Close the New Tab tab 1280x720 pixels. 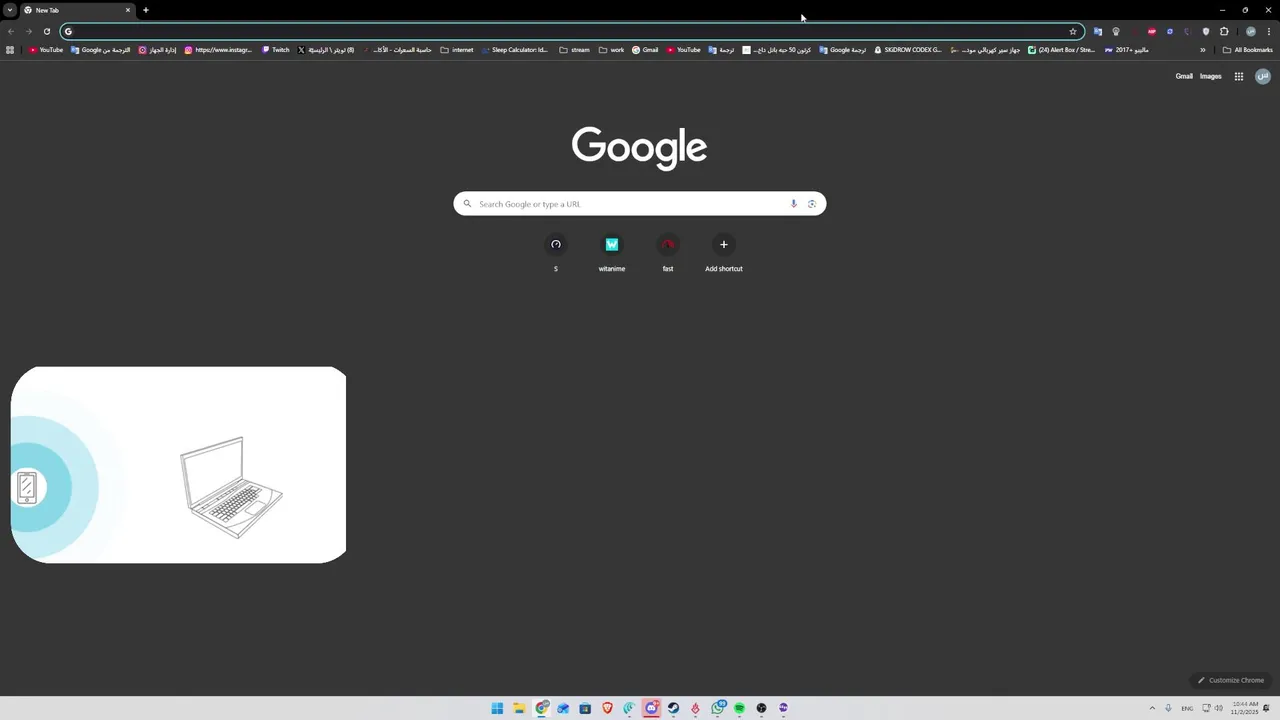coord(127,10)
